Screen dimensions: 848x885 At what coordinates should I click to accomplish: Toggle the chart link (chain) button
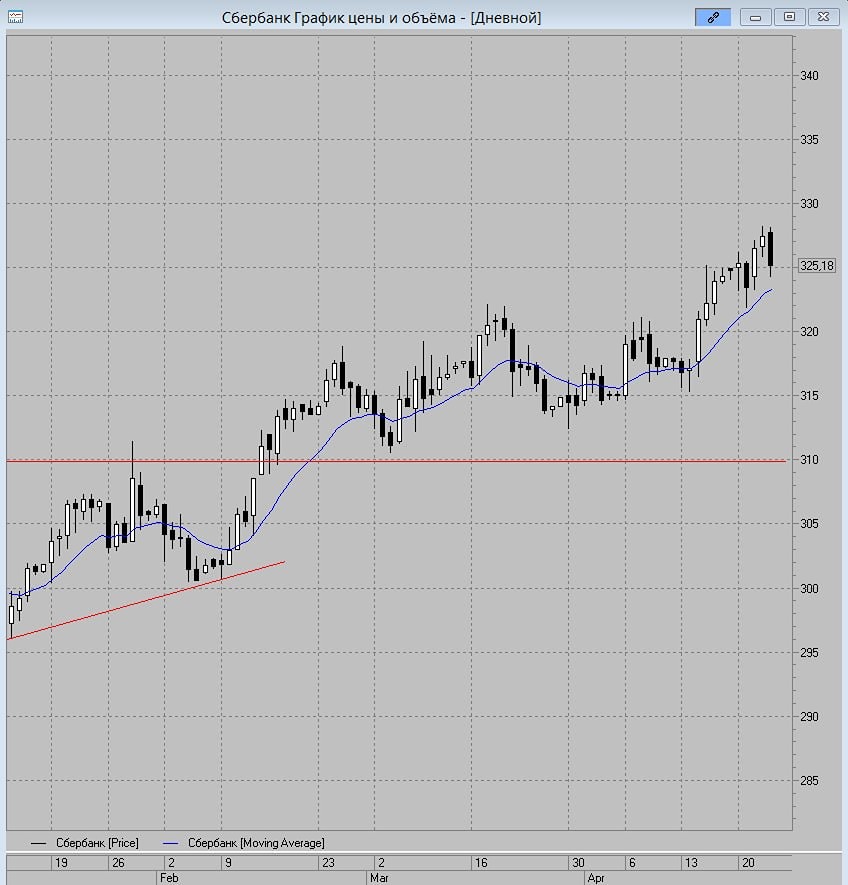(713, 17)
